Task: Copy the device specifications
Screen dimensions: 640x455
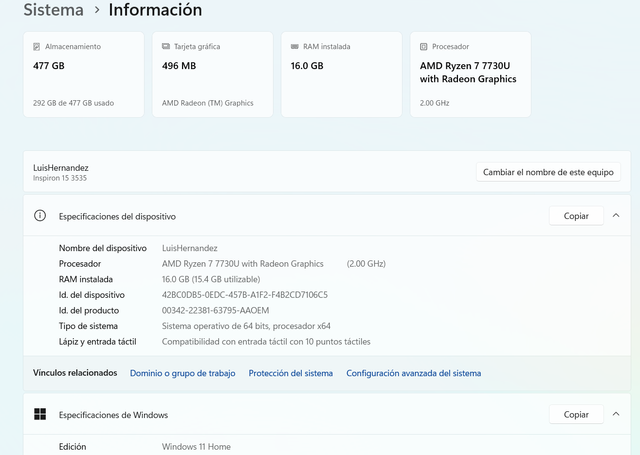Action: pos(576,216)
